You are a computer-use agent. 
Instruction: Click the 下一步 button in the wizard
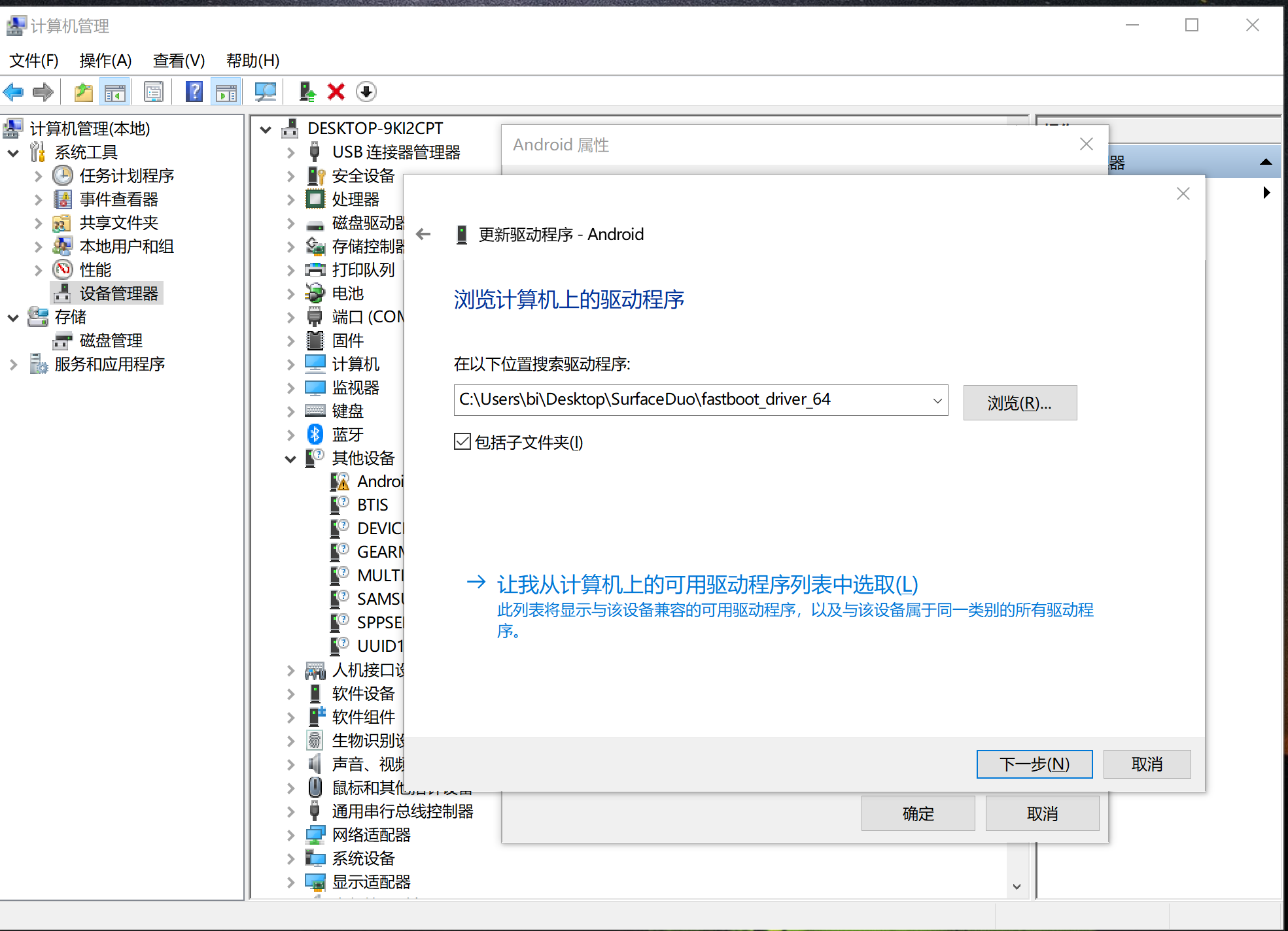[x=1034, y=764]
